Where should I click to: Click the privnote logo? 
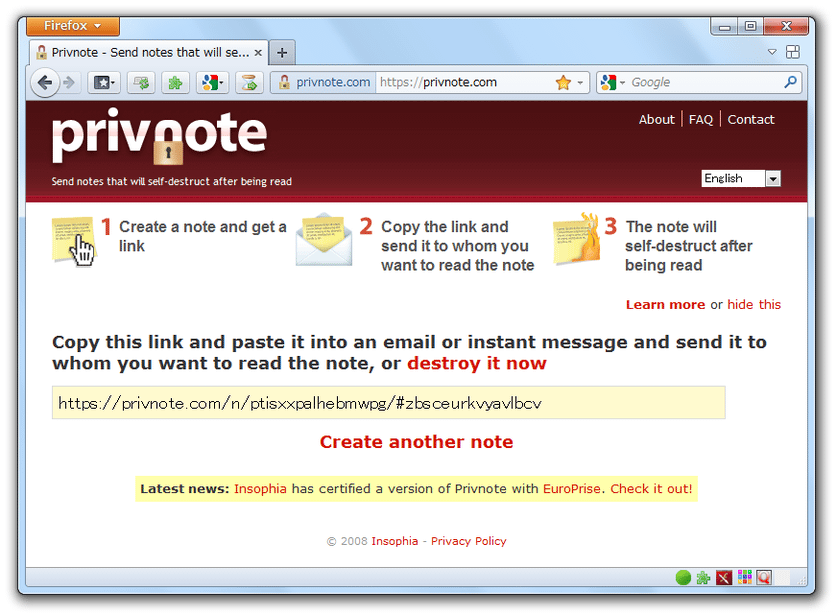(x=159, y=135)
